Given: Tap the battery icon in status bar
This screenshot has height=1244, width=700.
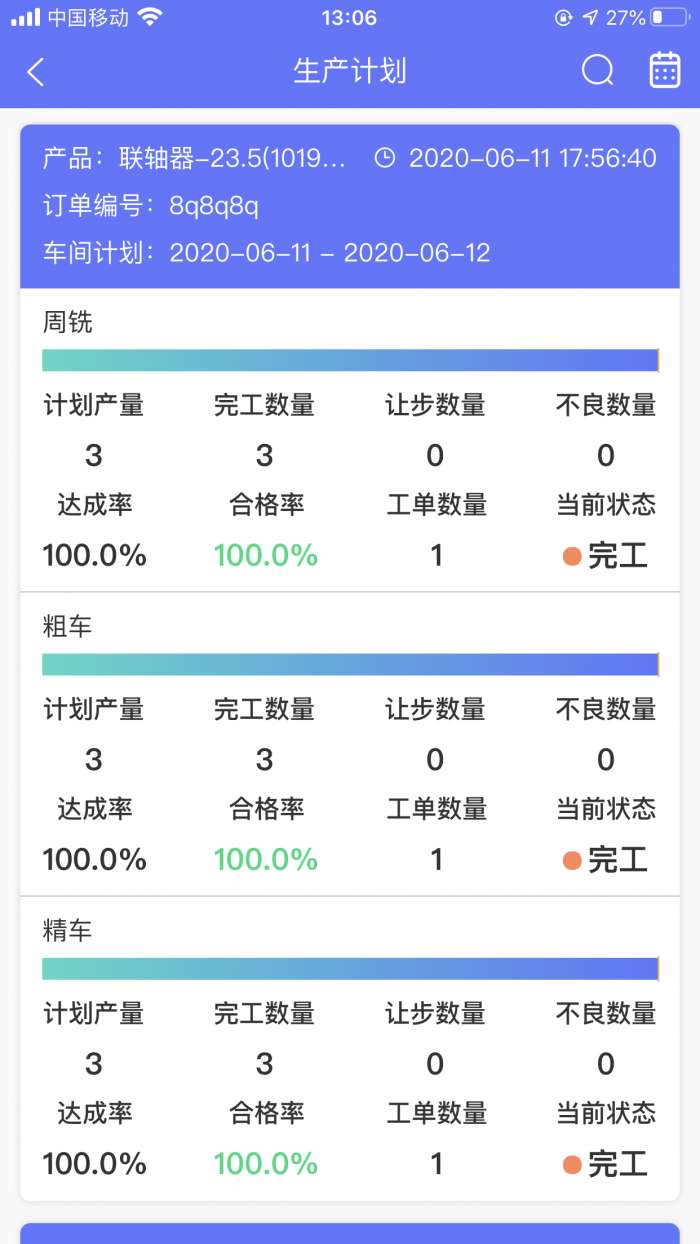Looking at the screenshot, I should click(x=669, y=17).
